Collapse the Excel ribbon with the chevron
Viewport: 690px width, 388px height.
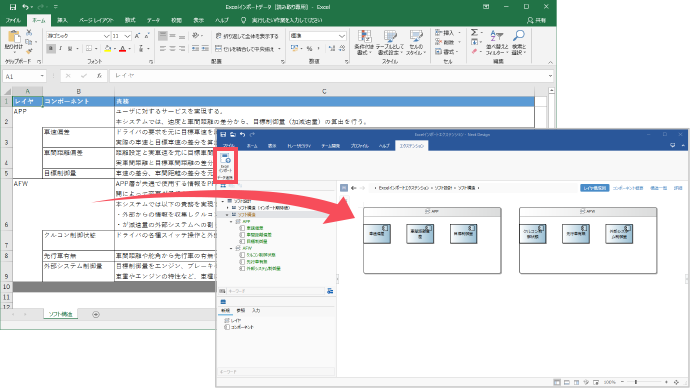pos(550,62)
